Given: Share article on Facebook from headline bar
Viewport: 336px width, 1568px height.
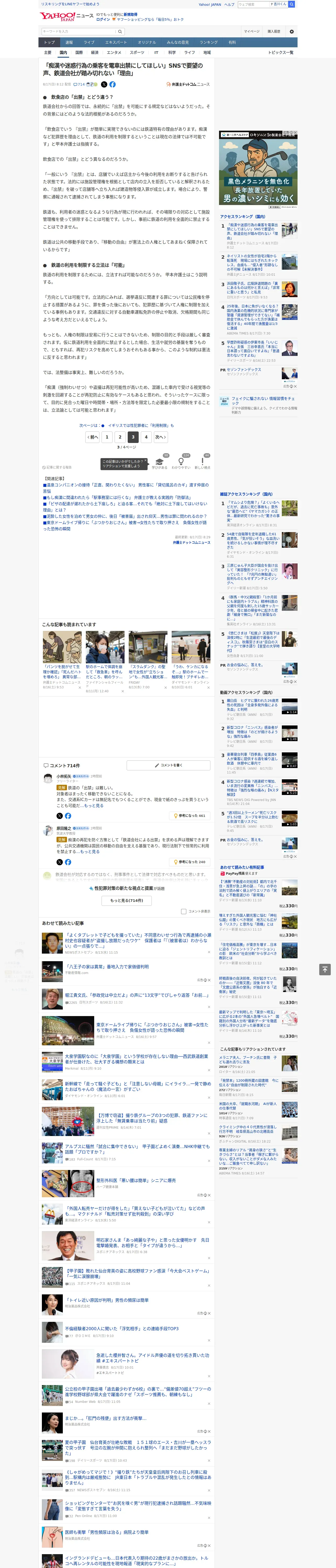Looking at the screenshot, I should (112, 85).
